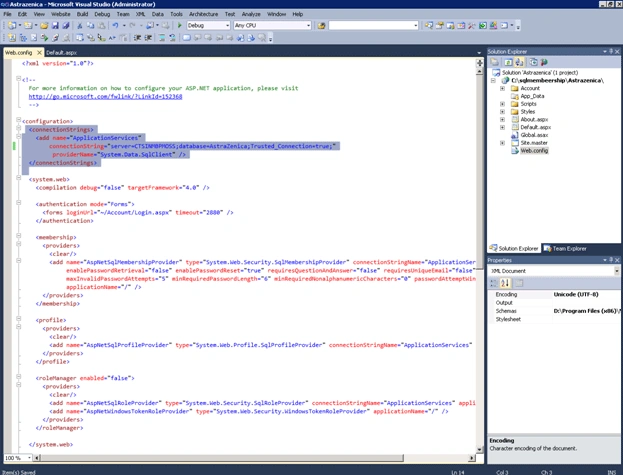Click the Navigate Backward toolbar icon
Viewport: 623px width, 475px height.
tap(150, 25)
